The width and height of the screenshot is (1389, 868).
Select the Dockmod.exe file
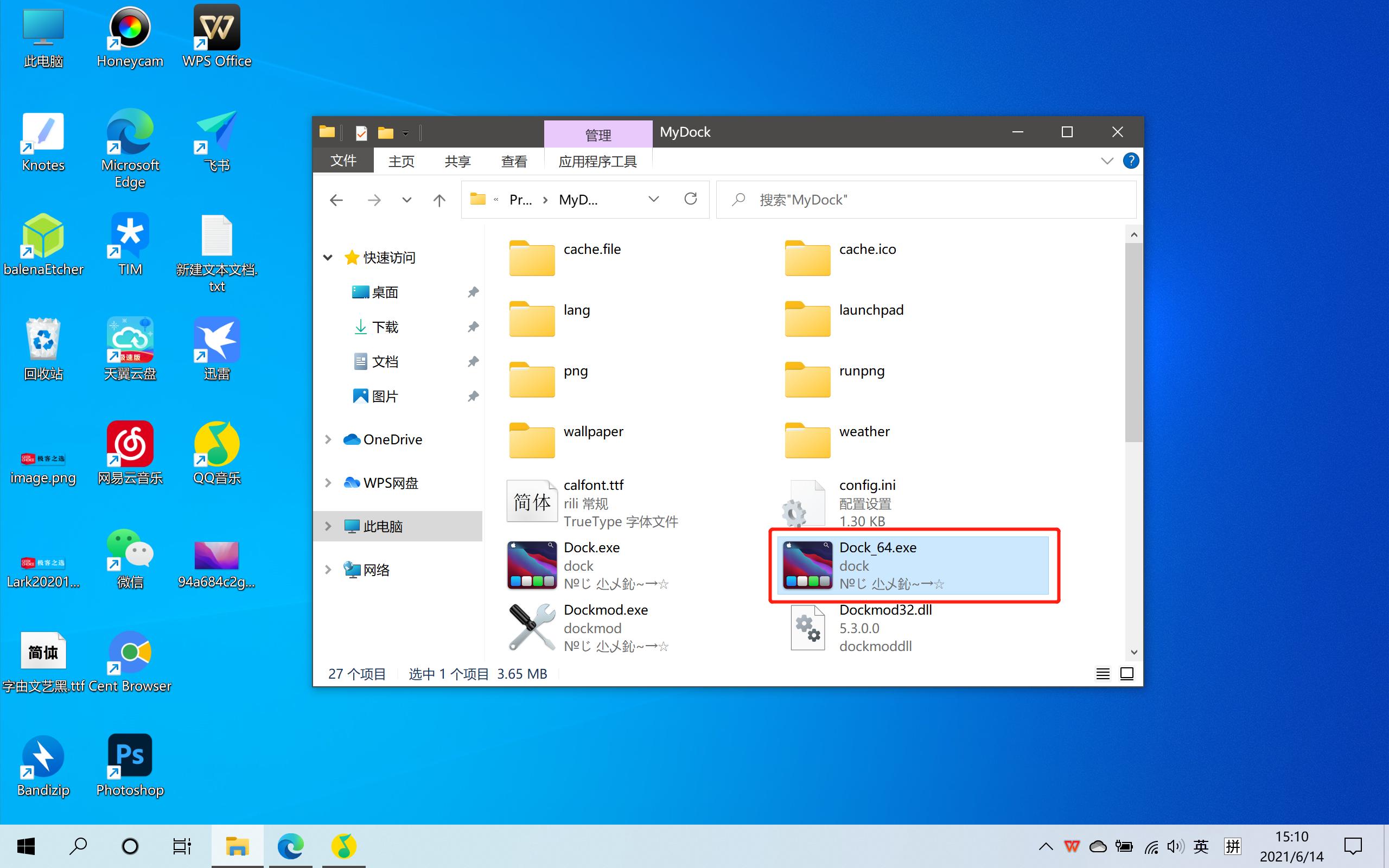[606, 610]
